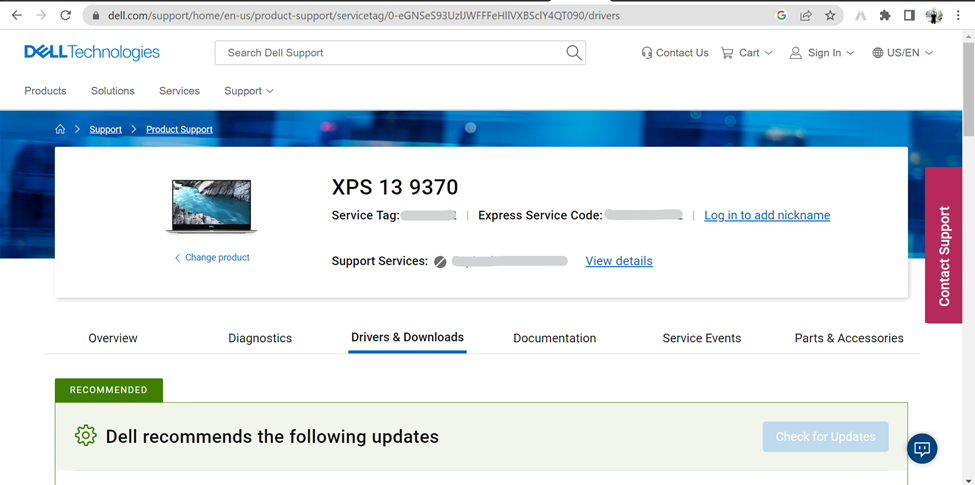Viewport: 975px width, 485px height.
Task: Expand the Cart dropdown
Action: tap(746, 53)
